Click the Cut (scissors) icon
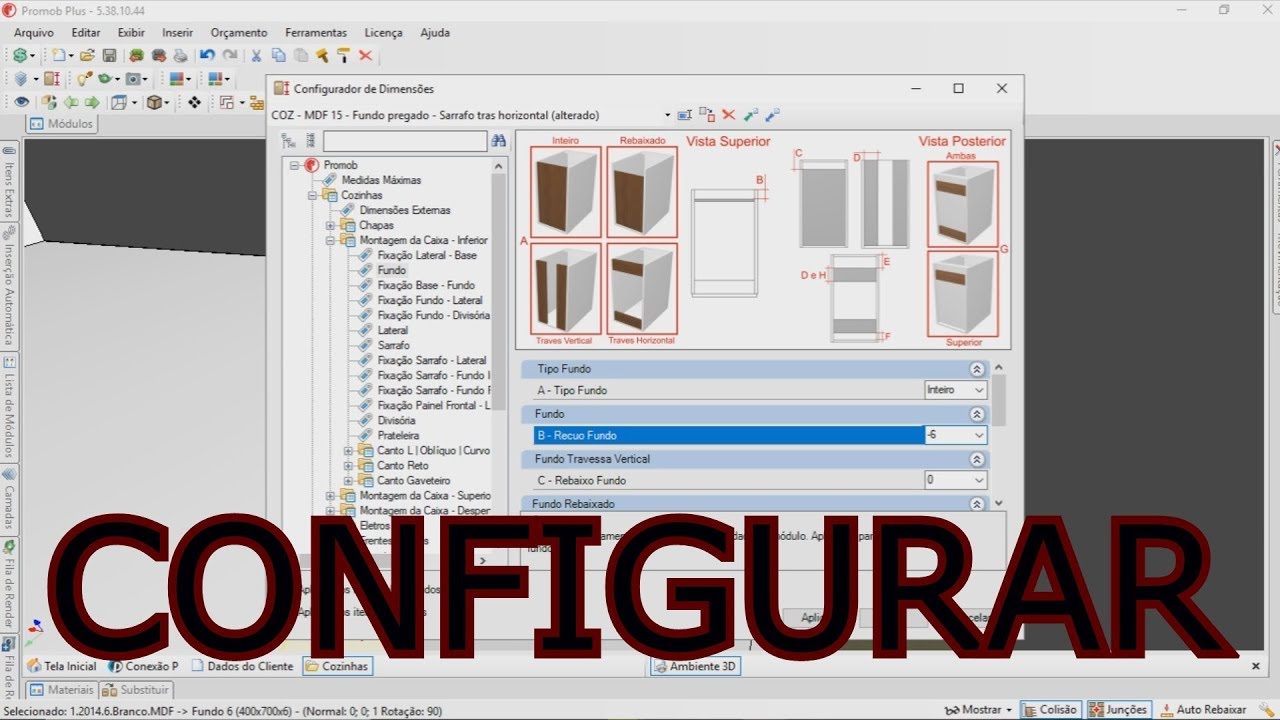Screen dimensions: 1280x720 point(256,56)
